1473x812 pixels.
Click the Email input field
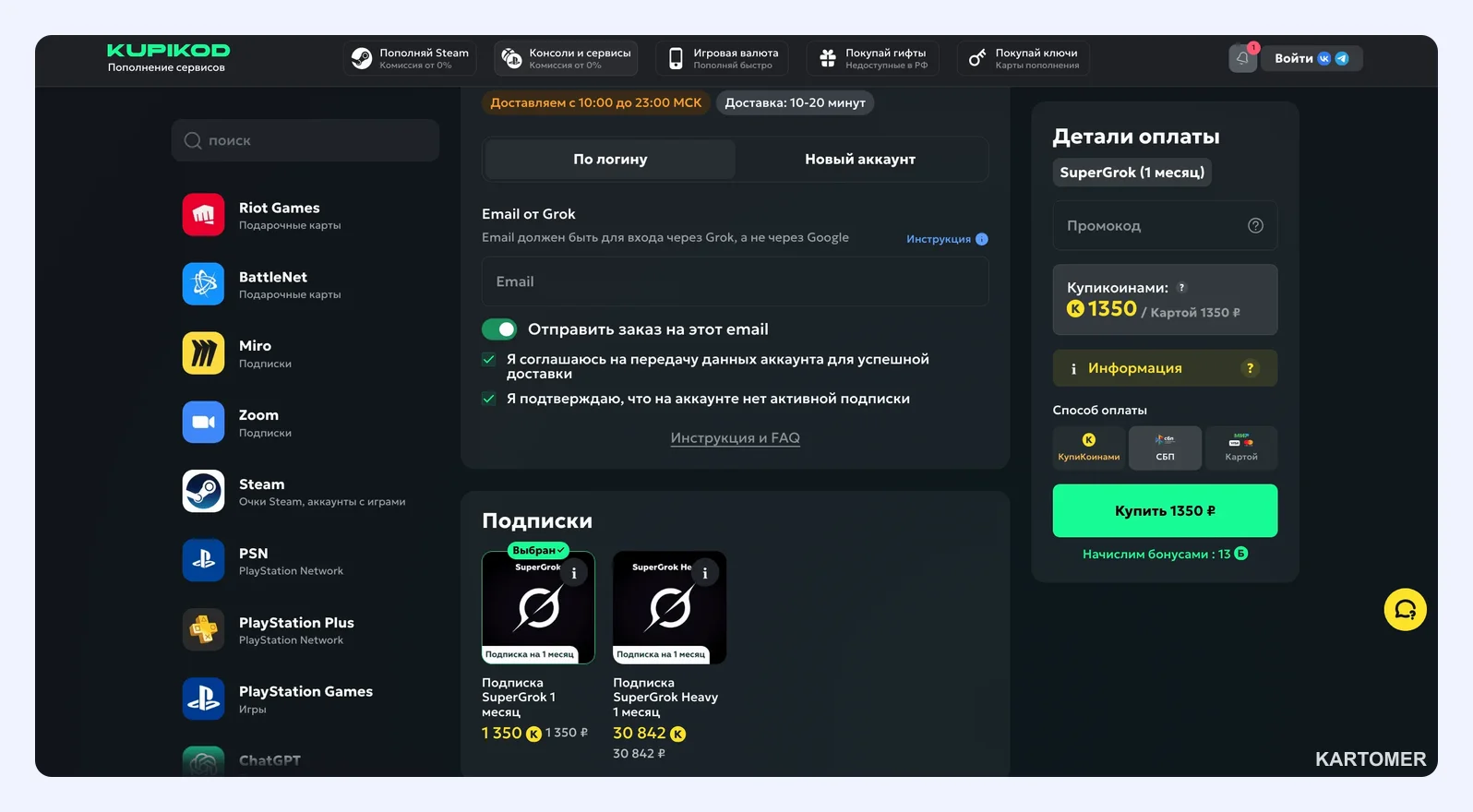[735, 281]
